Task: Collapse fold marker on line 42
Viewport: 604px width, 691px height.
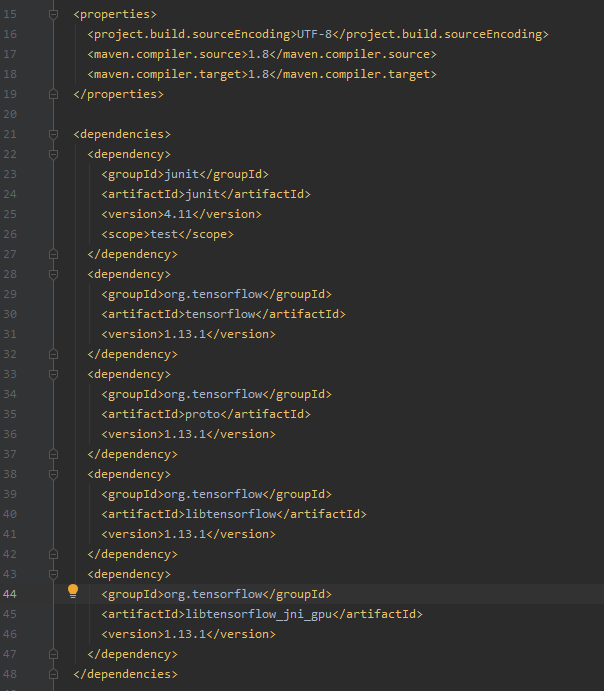Action: (x=53, y=554)
